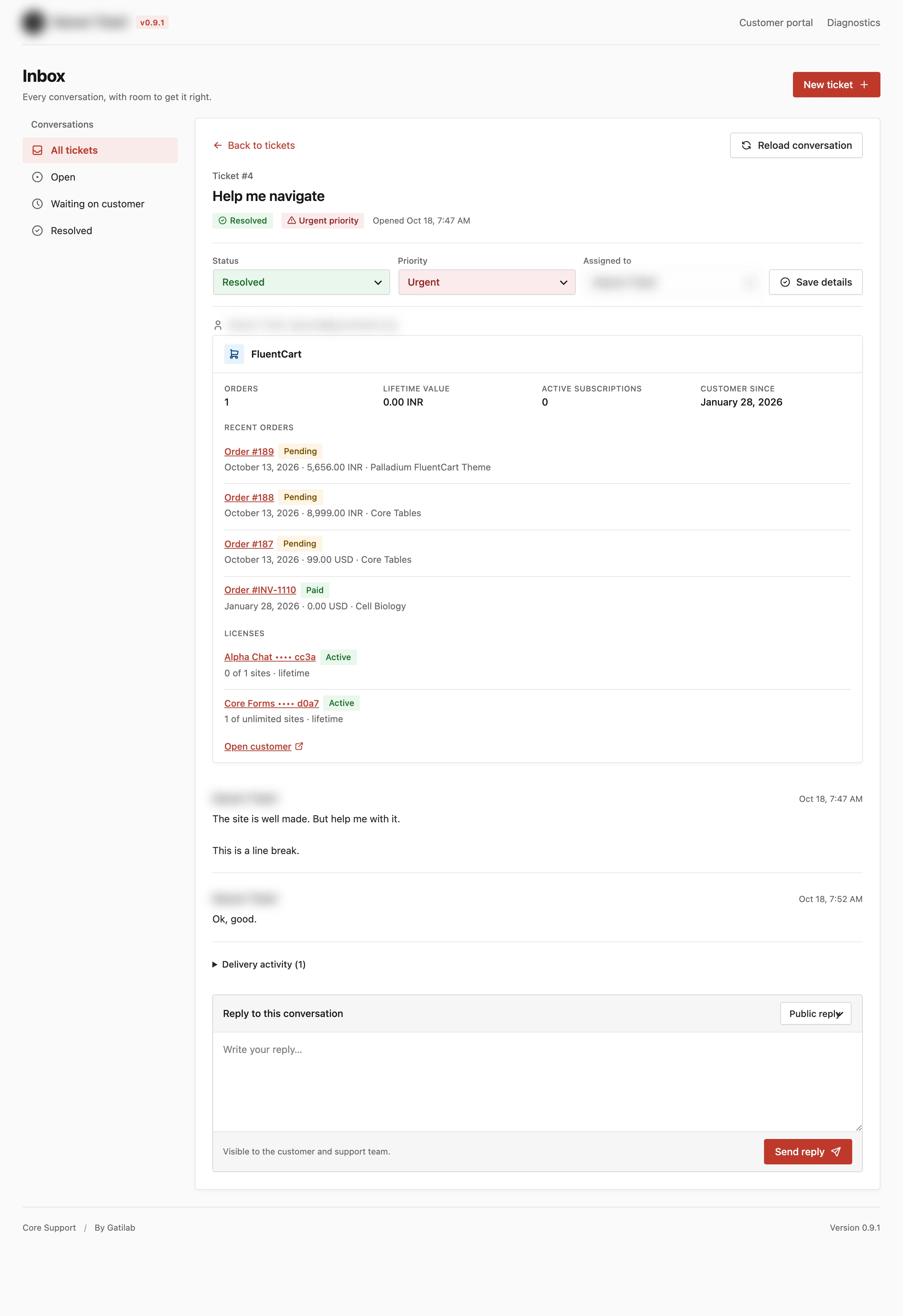Click the paper plane icon on Send reply
This screenshot has width=903, height=1316.
pos(836,1152)
